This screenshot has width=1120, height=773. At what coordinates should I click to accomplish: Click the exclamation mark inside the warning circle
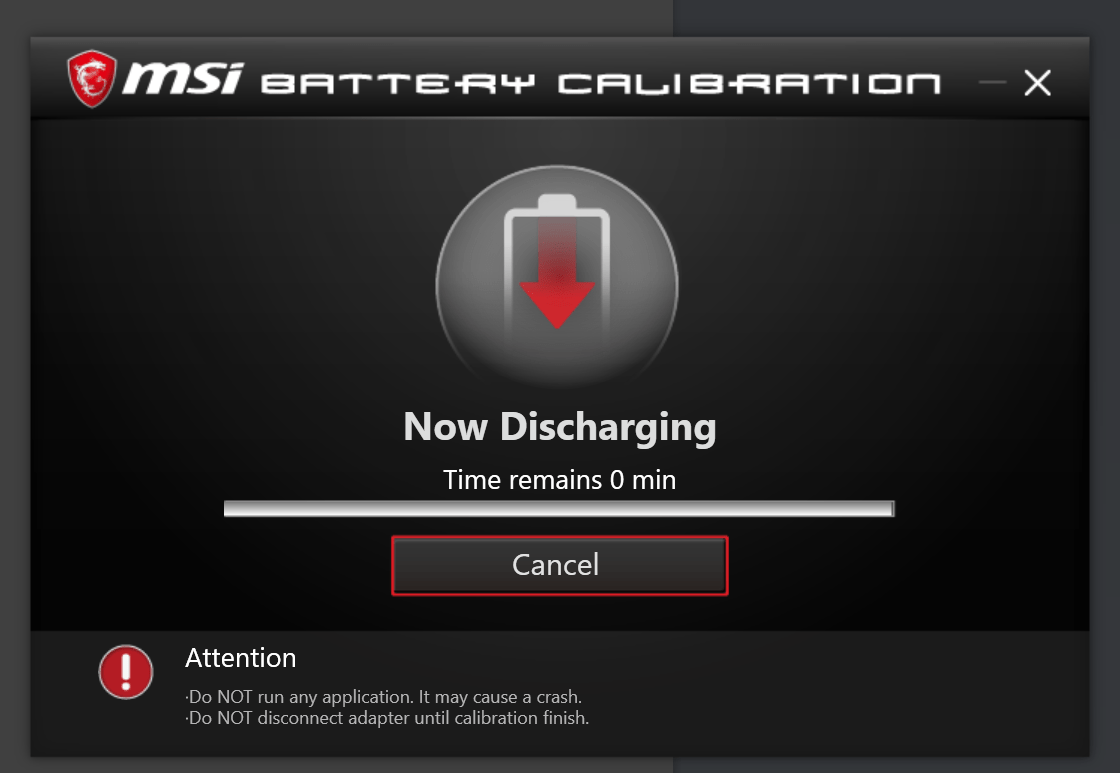click(125, 669)
